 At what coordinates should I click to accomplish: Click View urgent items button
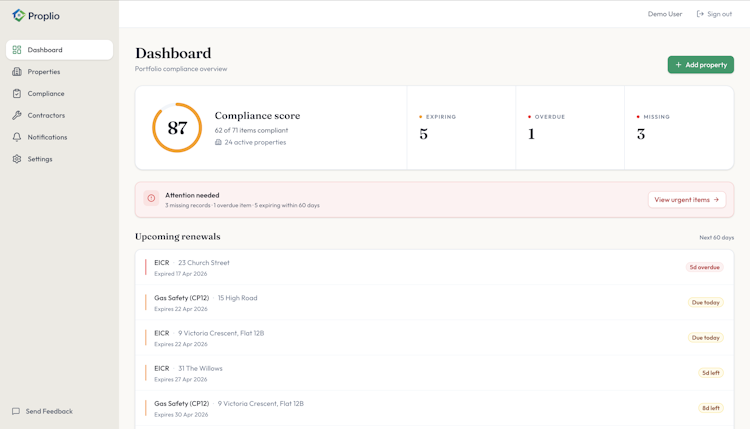point(686,200)
